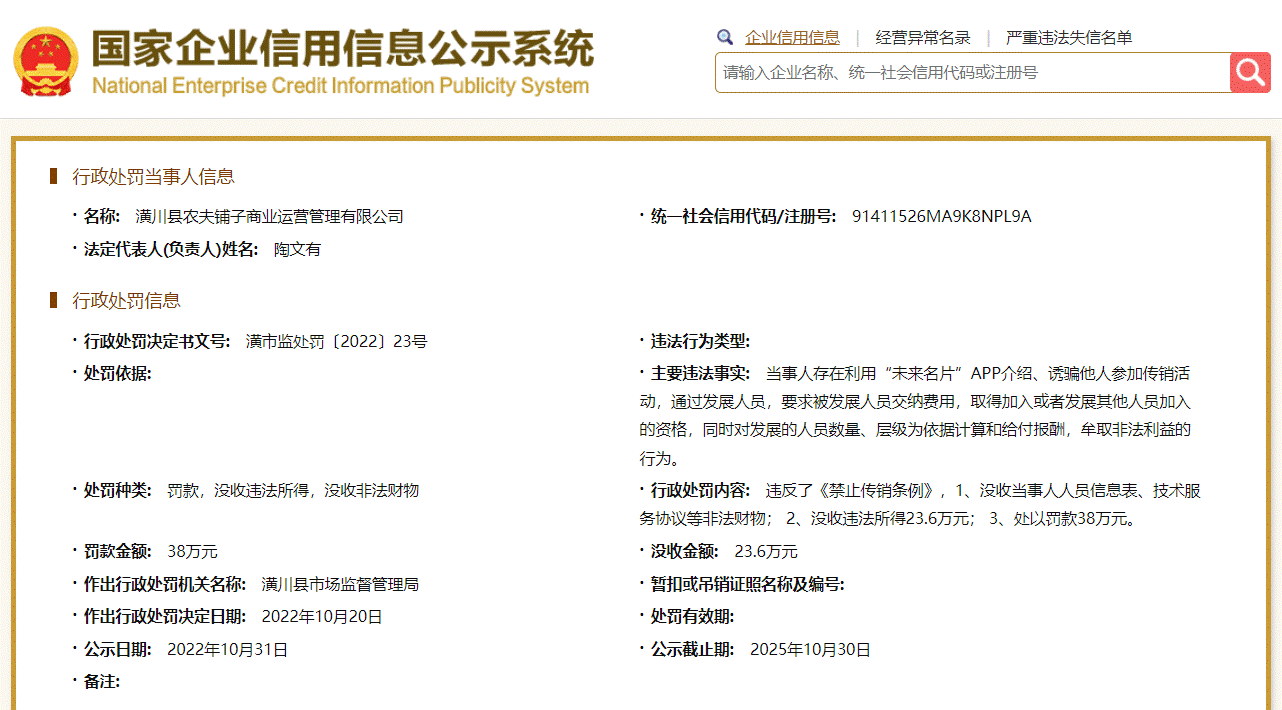
Task: Select the 行政处罚当事人信息 section heading
Action: 153,177
